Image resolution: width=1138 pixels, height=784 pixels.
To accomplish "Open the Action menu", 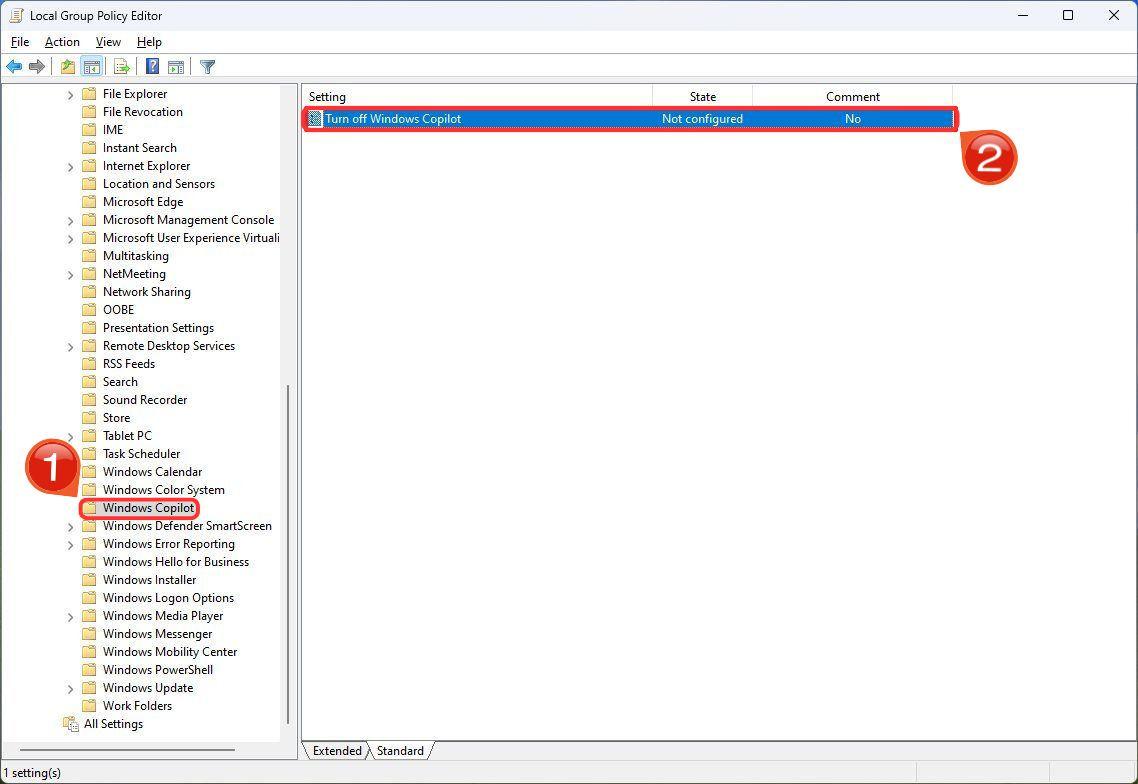I will 62,42.
